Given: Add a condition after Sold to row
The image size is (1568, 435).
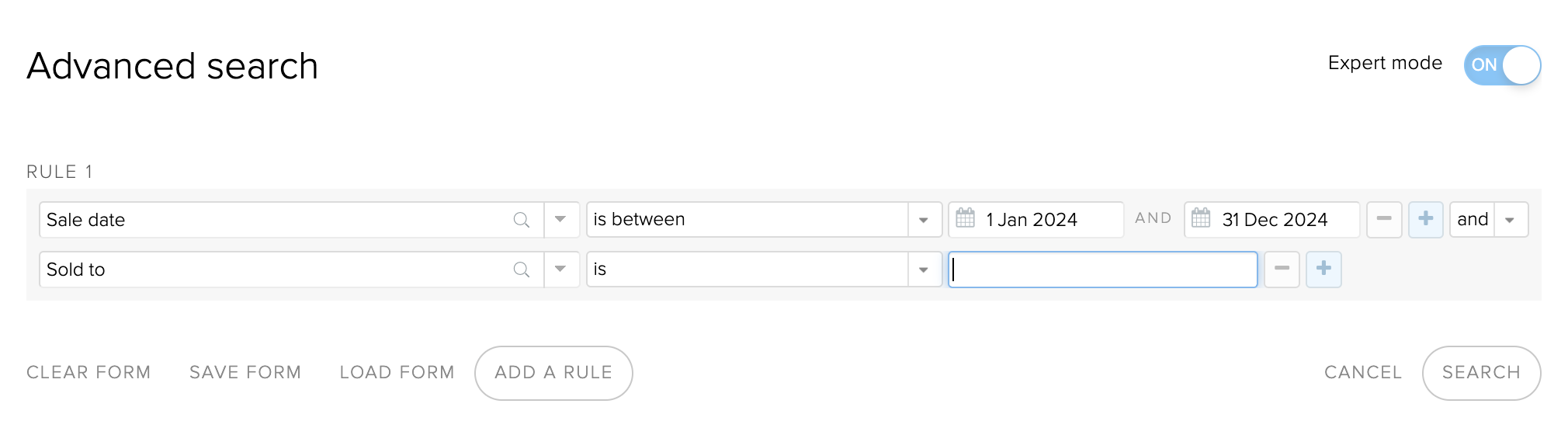Looking at the screenshot, I should pyautogui.click(x=1323, y=269).
